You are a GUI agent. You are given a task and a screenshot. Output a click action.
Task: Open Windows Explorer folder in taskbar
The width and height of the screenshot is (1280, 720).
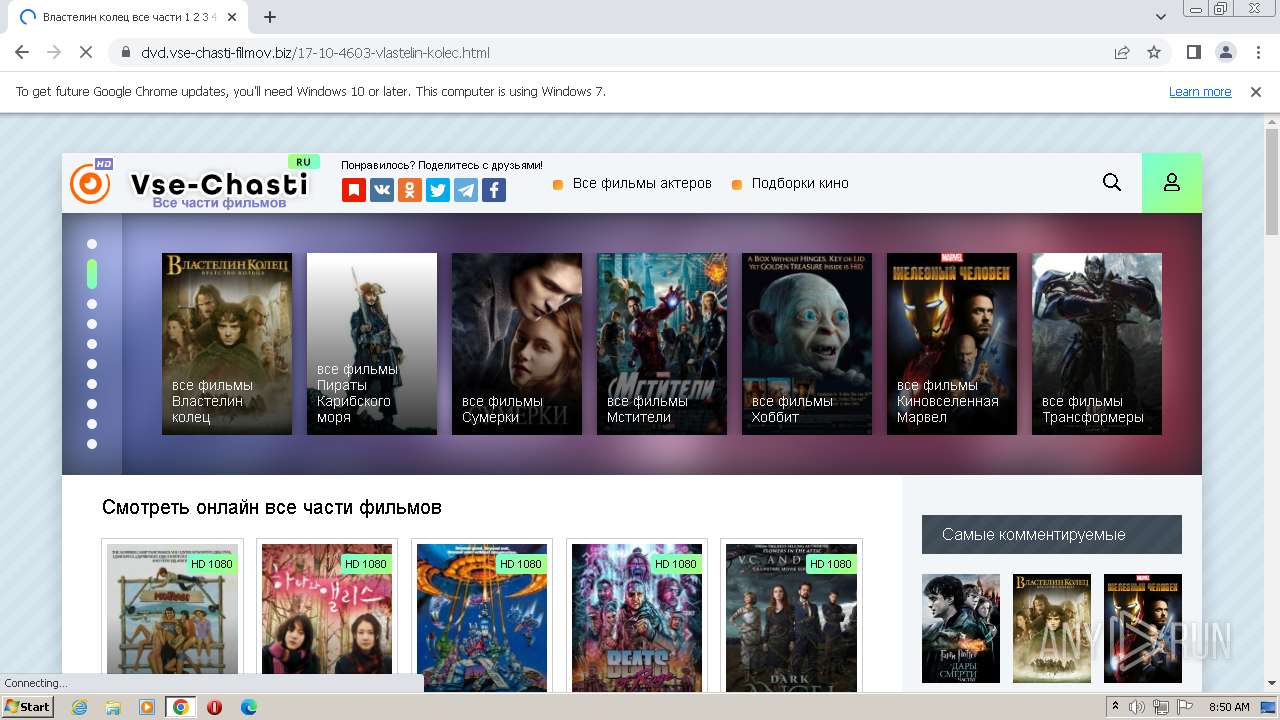[113, 707]
